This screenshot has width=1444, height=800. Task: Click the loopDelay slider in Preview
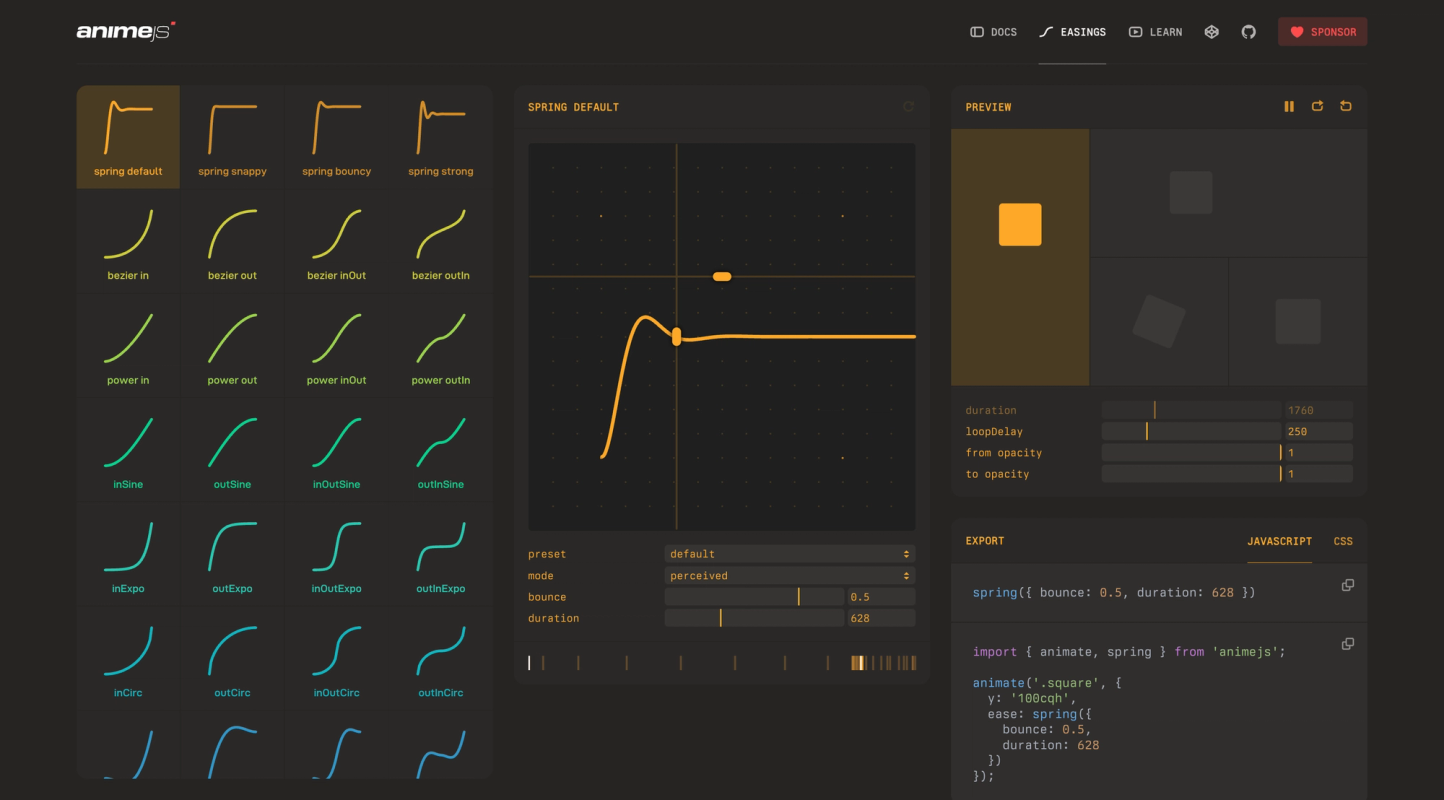tap(1191, 431)
